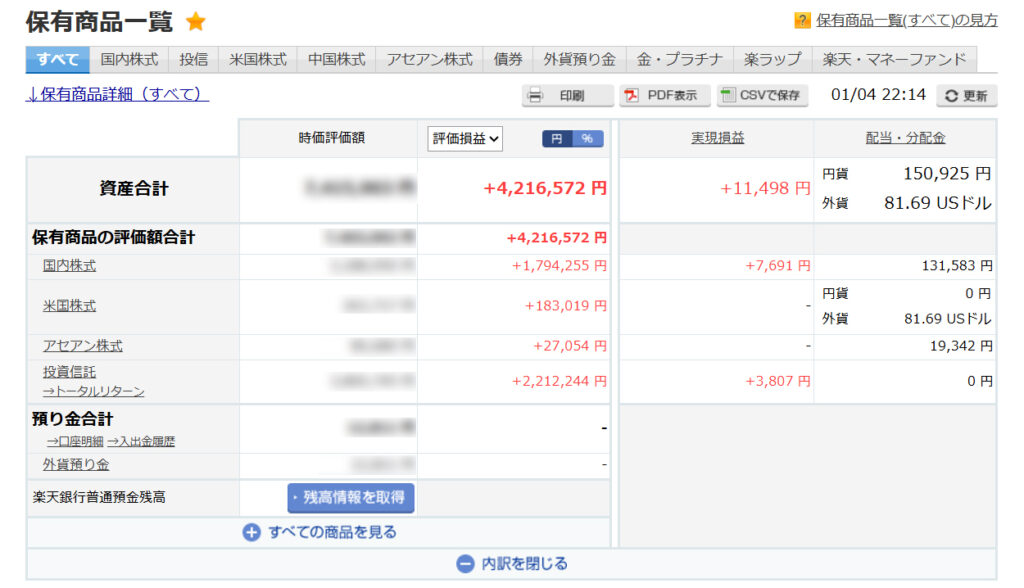
Task: Click the gold favorite star icon
Action: [196, 22]
